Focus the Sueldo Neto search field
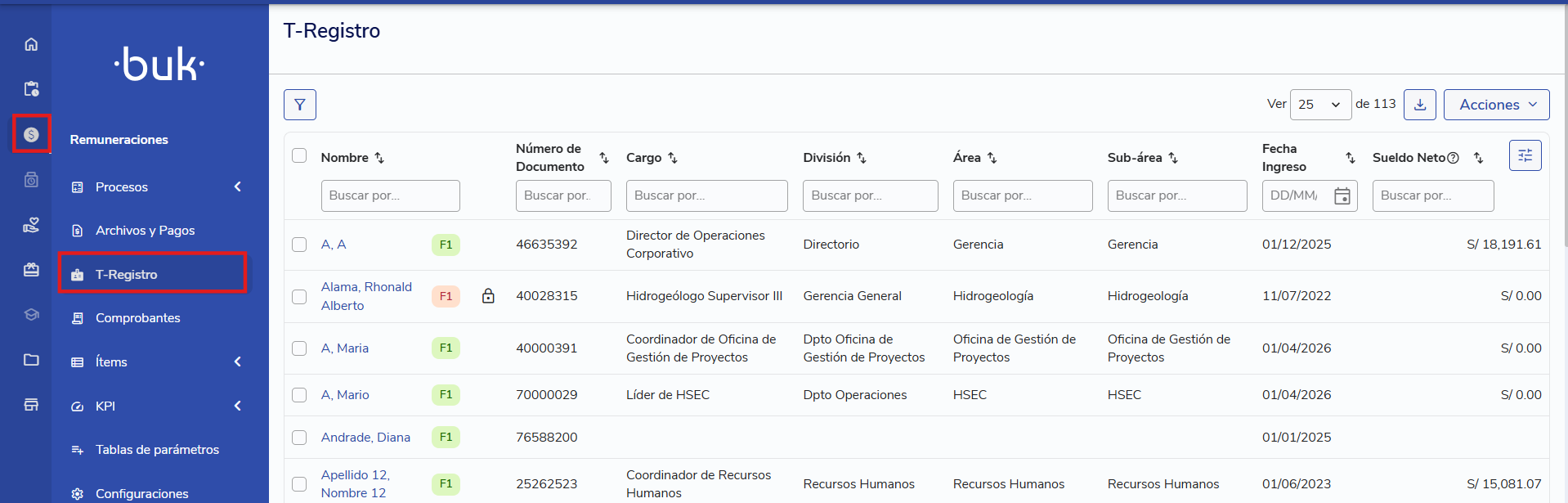 (x=1433, y=195)
